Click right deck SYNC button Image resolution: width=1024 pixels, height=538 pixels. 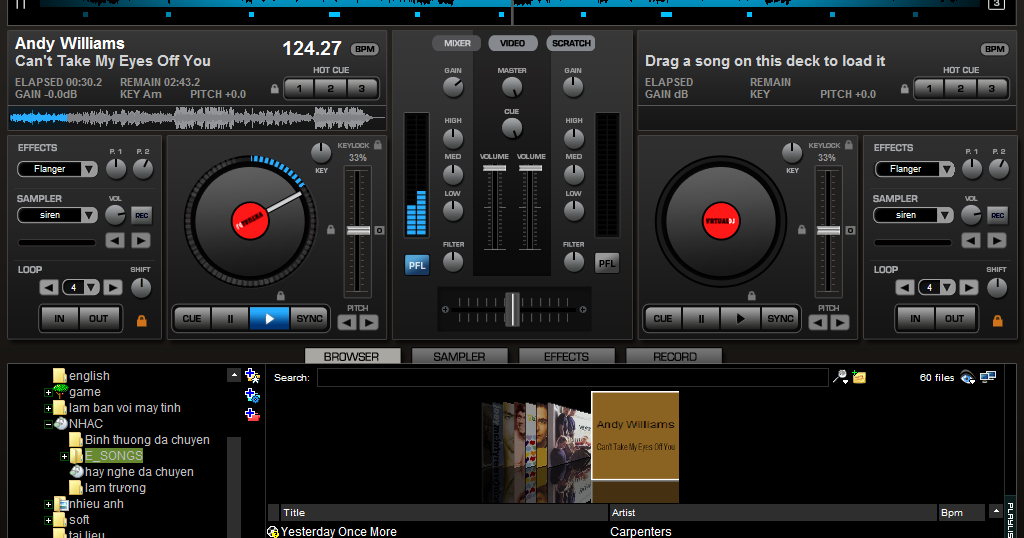780,319
